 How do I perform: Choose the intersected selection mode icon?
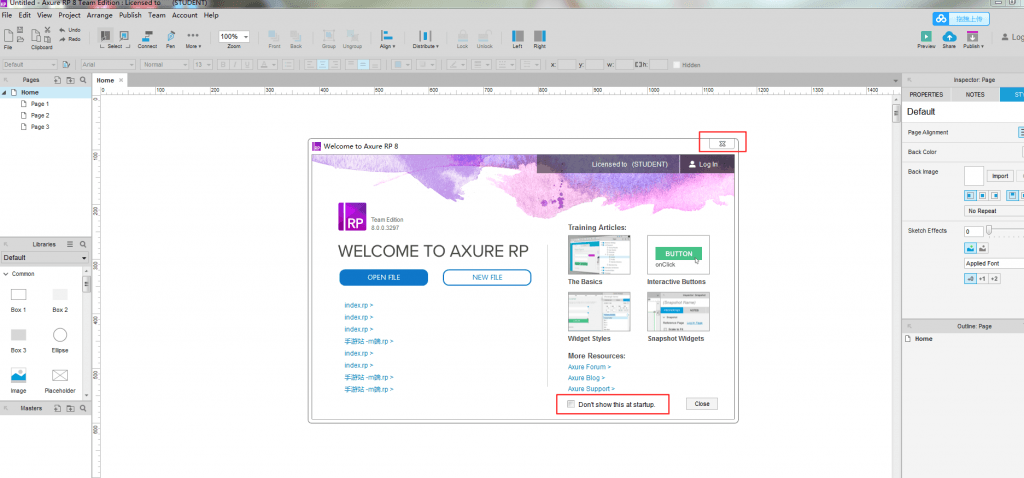click(x=105, y=35)
